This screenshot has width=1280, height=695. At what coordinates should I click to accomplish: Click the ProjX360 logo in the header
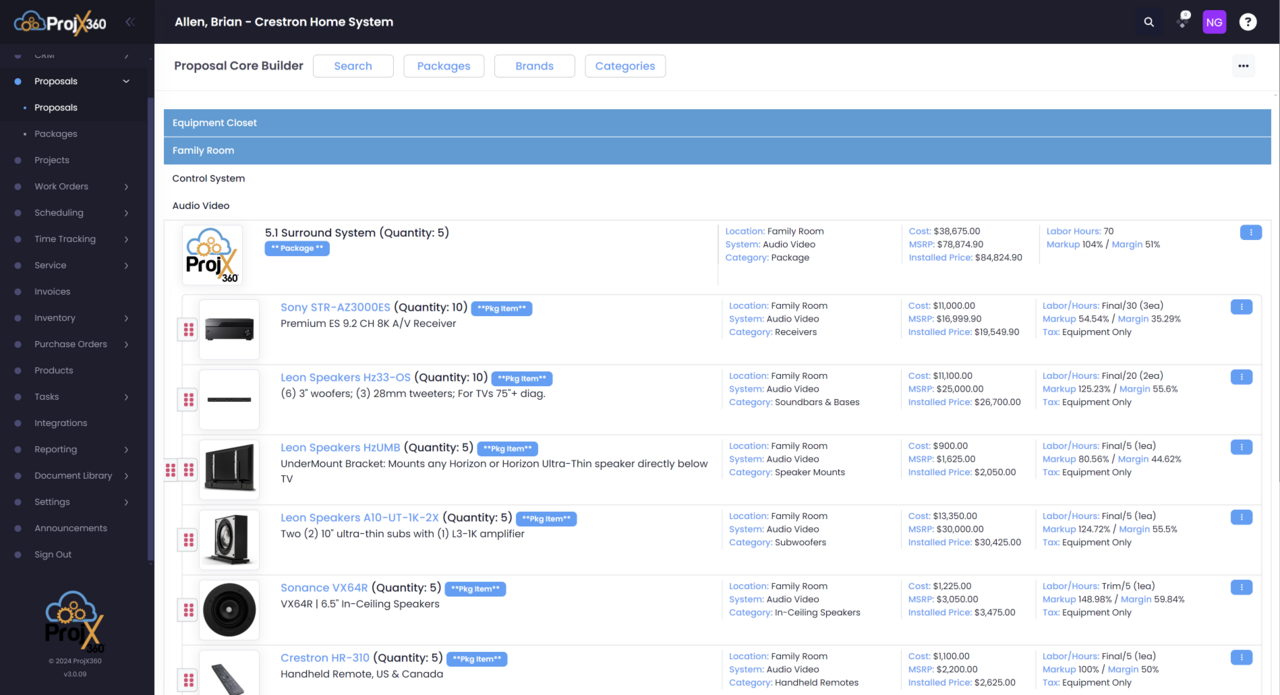(58, 21)
